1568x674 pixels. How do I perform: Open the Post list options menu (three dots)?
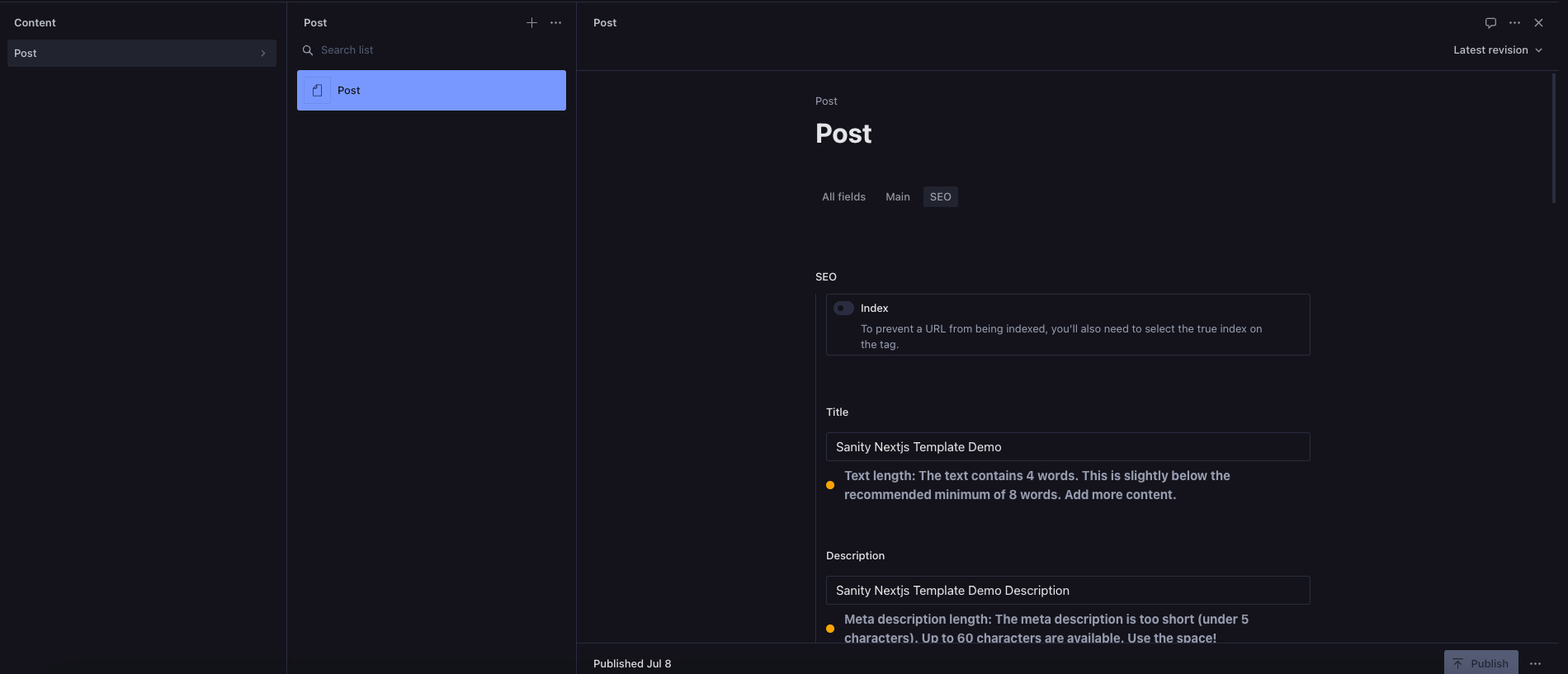[555, 23]
